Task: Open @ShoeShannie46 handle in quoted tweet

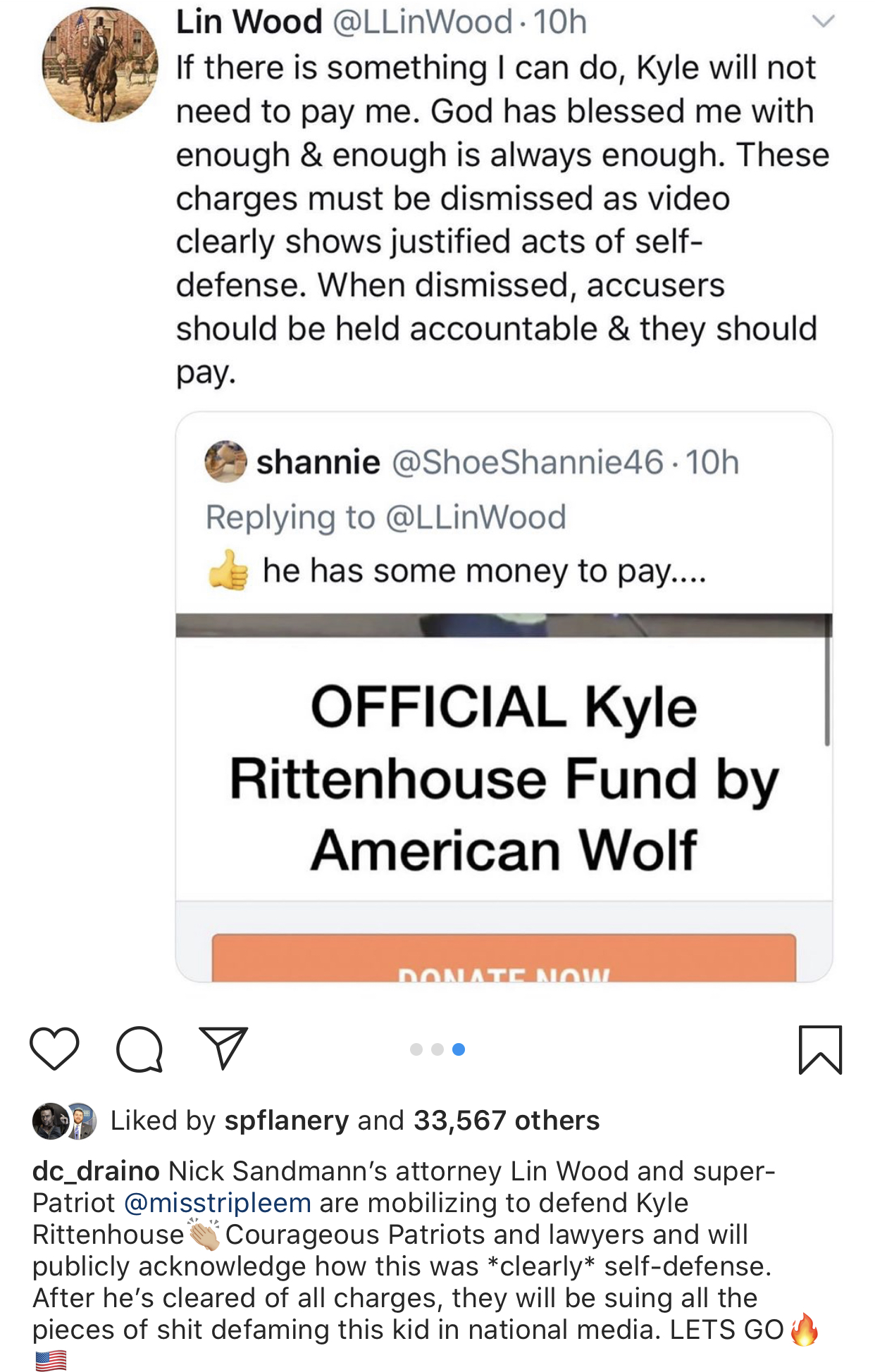Action: click(x=527, y=462)
